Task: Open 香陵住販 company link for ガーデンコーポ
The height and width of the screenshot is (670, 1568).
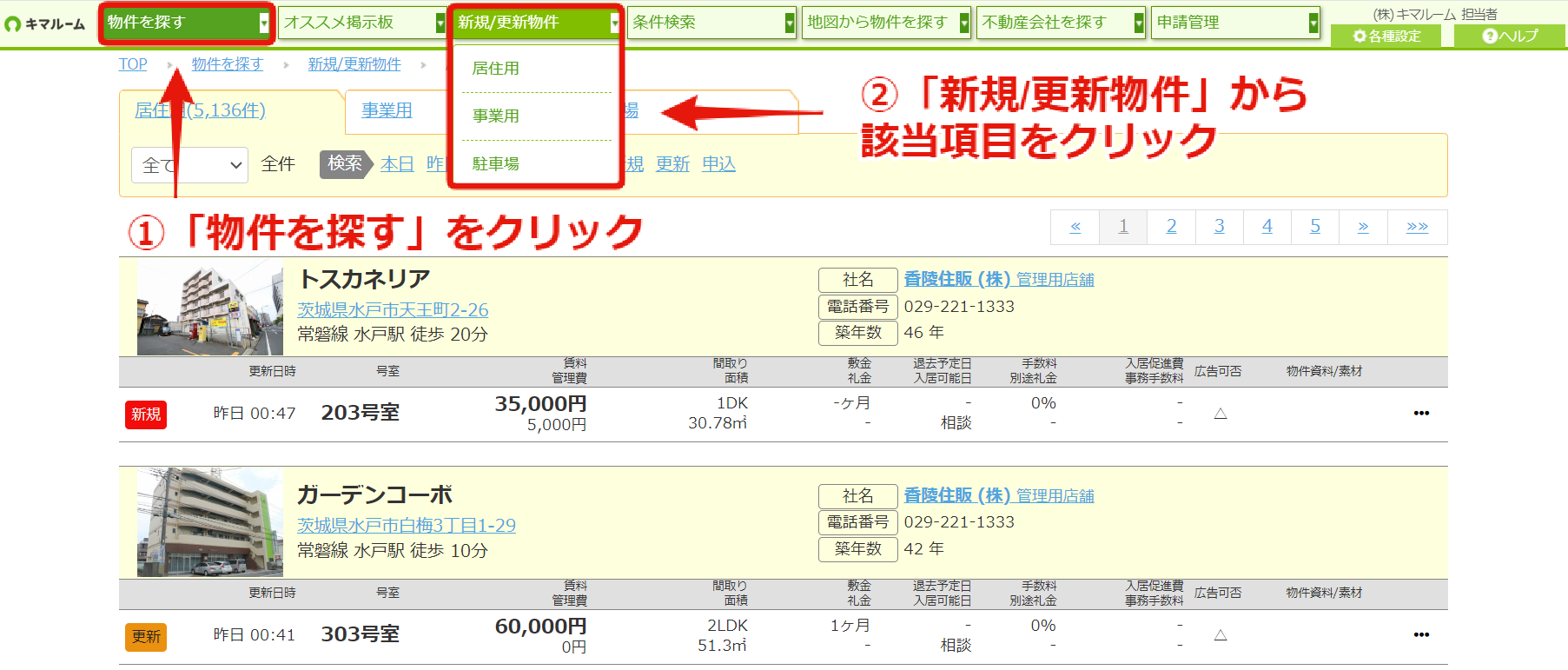Action: pos(999,495)
